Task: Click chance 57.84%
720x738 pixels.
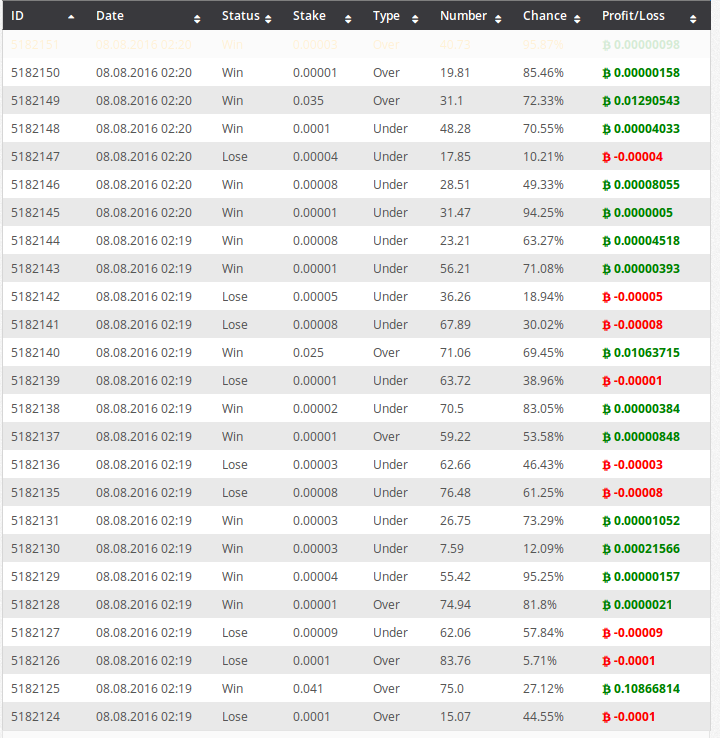Action: coord(543,633)
